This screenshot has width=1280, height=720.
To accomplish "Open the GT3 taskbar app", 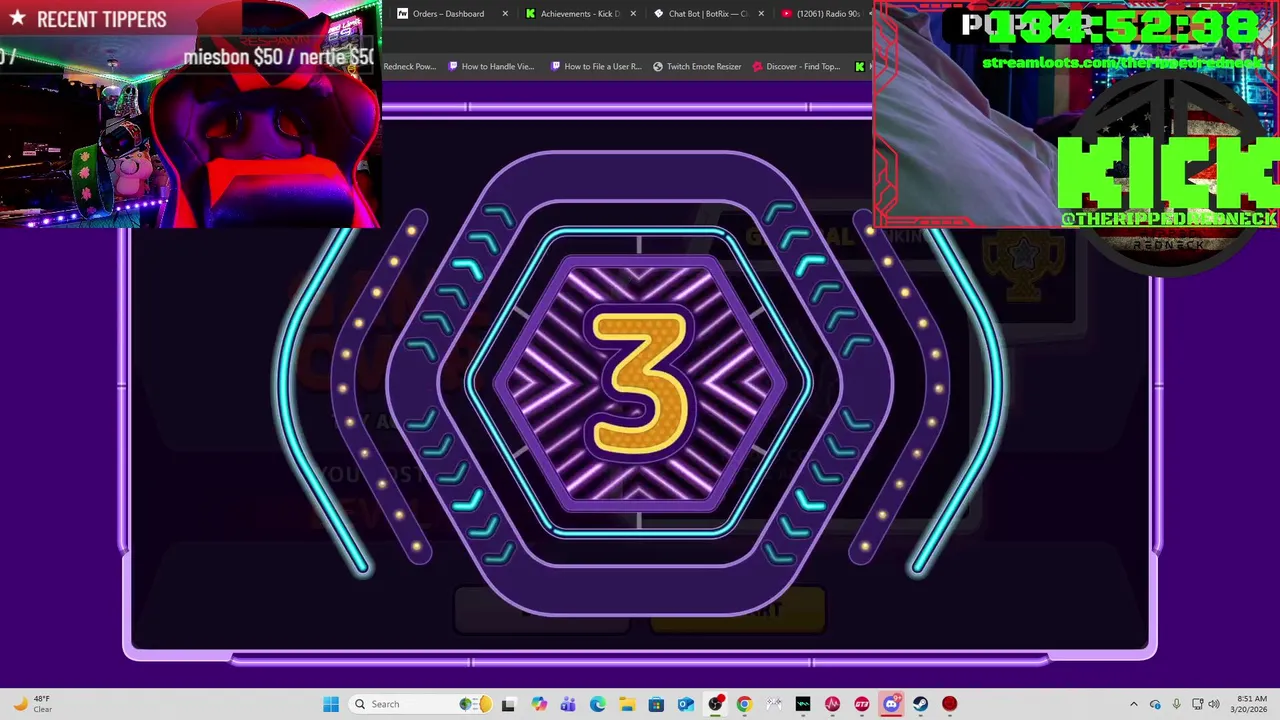I will point(861,704).
